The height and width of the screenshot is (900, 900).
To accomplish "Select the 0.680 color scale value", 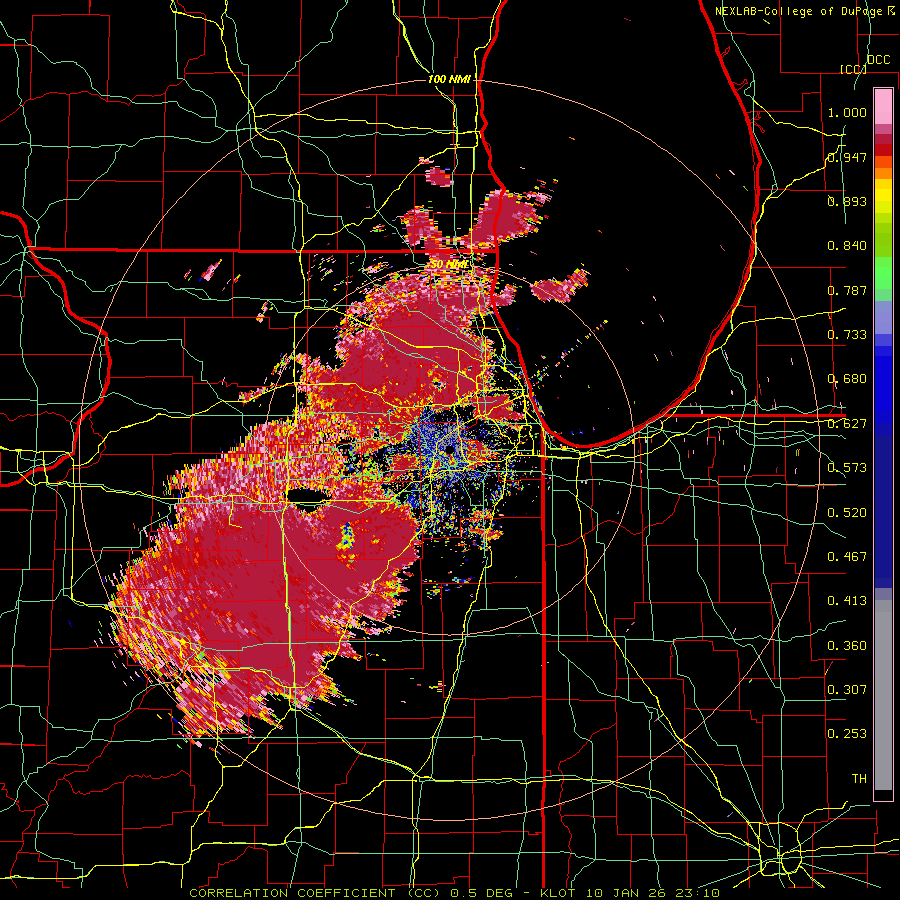I will click(x=847, y=379).
